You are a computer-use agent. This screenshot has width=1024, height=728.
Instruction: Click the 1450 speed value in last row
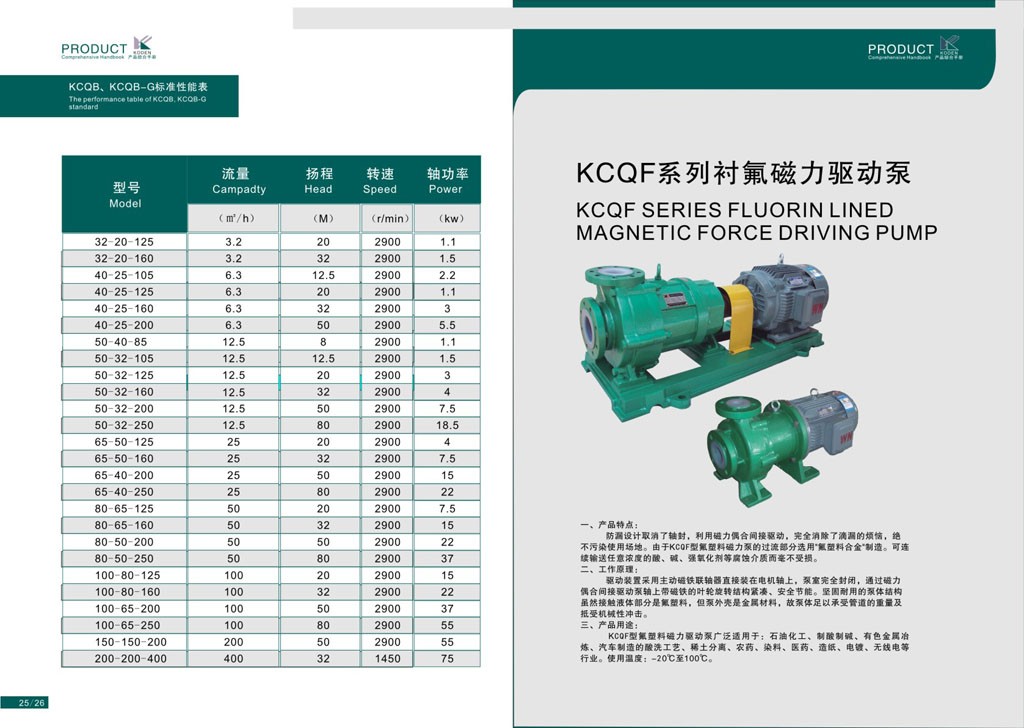[x=386, y=659]
